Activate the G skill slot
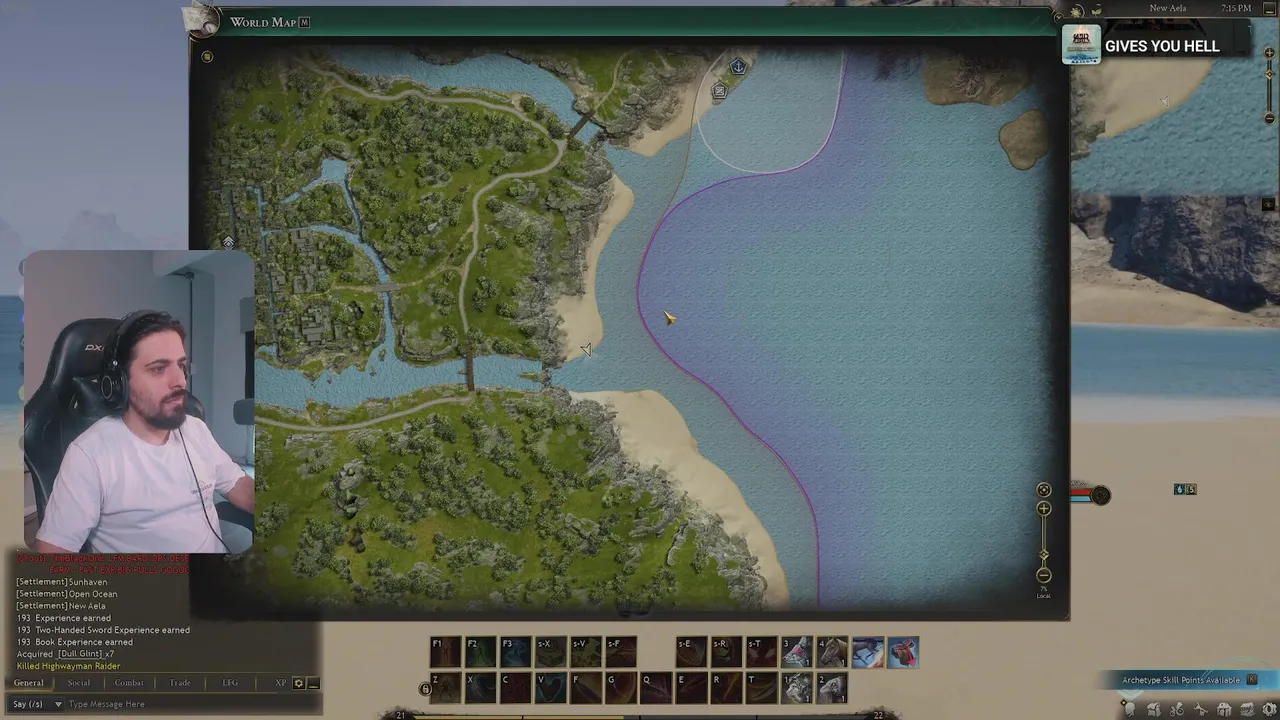Screen dimensions: 1280x720 [x=620, y=687]
